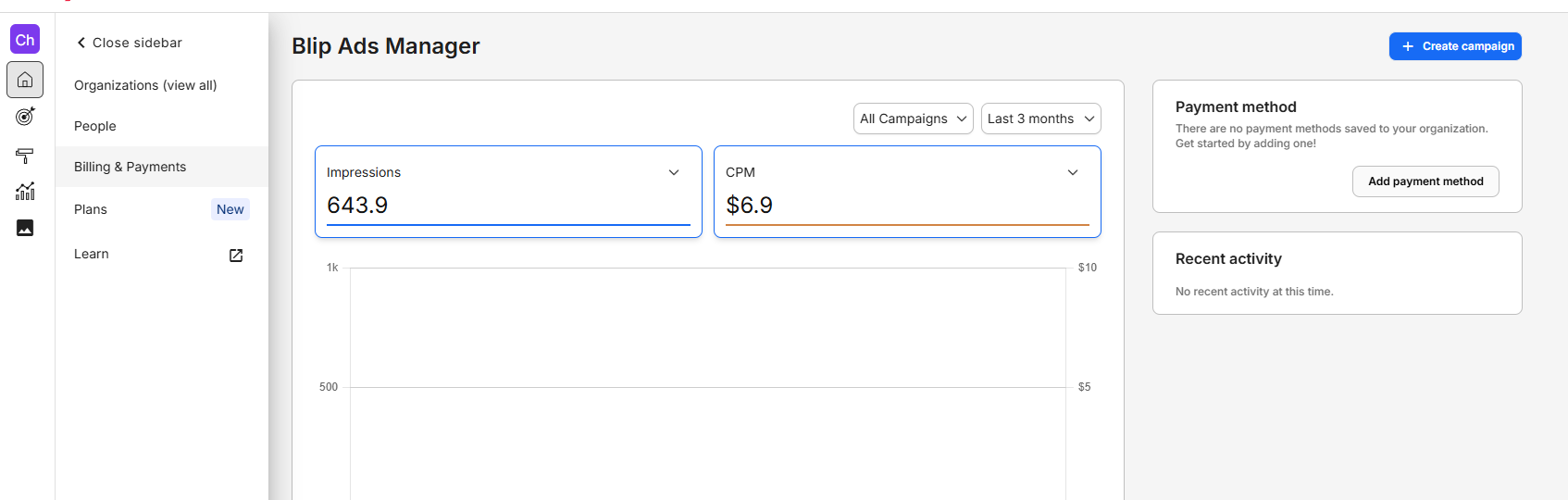Select the Impressions metric card
The height and width of the screenshot is (500, 1568).
point(508,192)
